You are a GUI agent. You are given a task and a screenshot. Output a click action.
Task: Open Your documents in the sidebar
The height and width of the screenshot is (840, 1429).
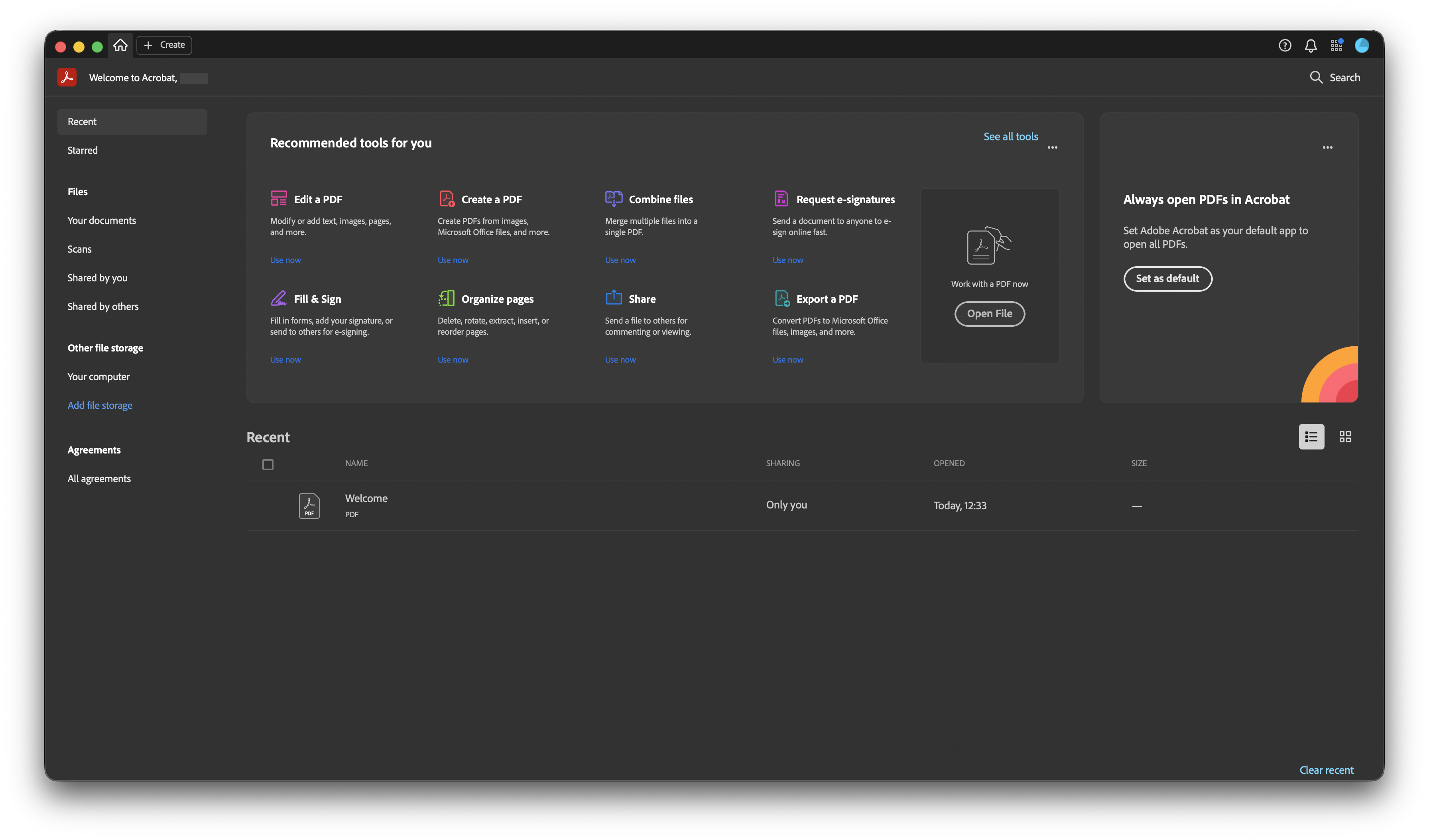tap(102, 220)
